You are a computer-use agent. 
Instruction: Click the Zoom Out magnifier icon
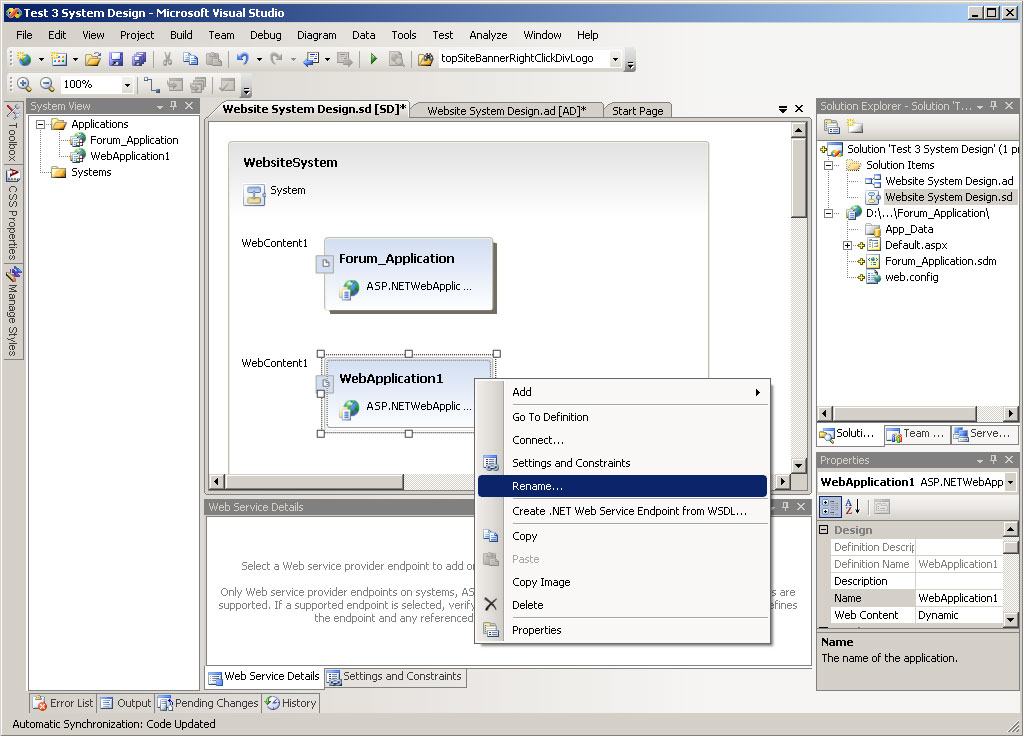pyautogui.click(x=47, y=84)
